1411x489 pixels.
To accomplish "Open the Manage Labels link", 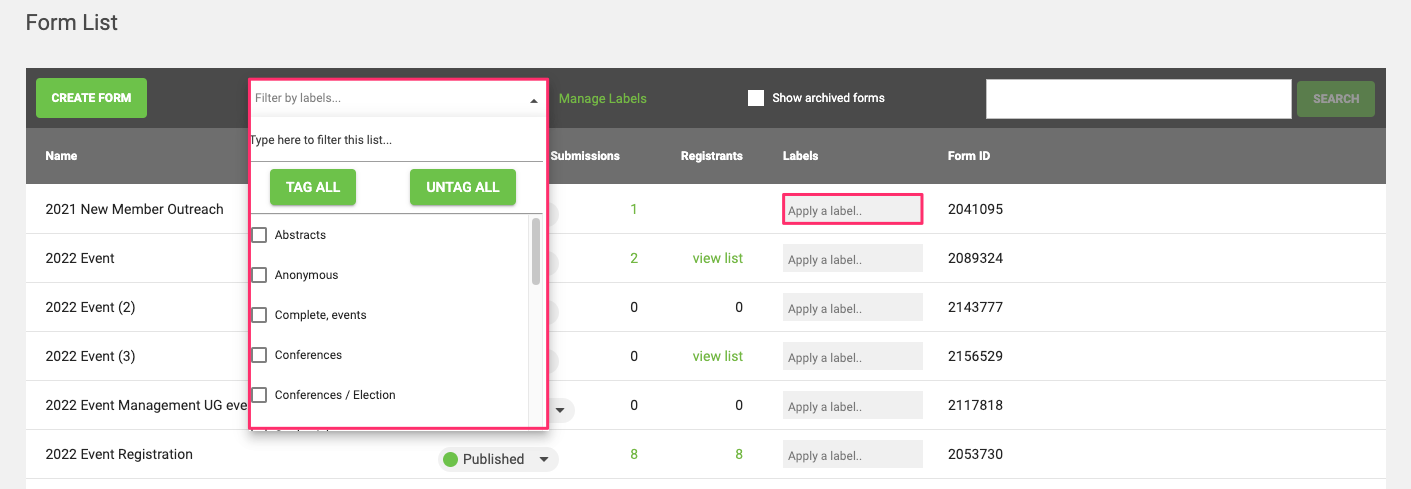I will pos(602,99).
